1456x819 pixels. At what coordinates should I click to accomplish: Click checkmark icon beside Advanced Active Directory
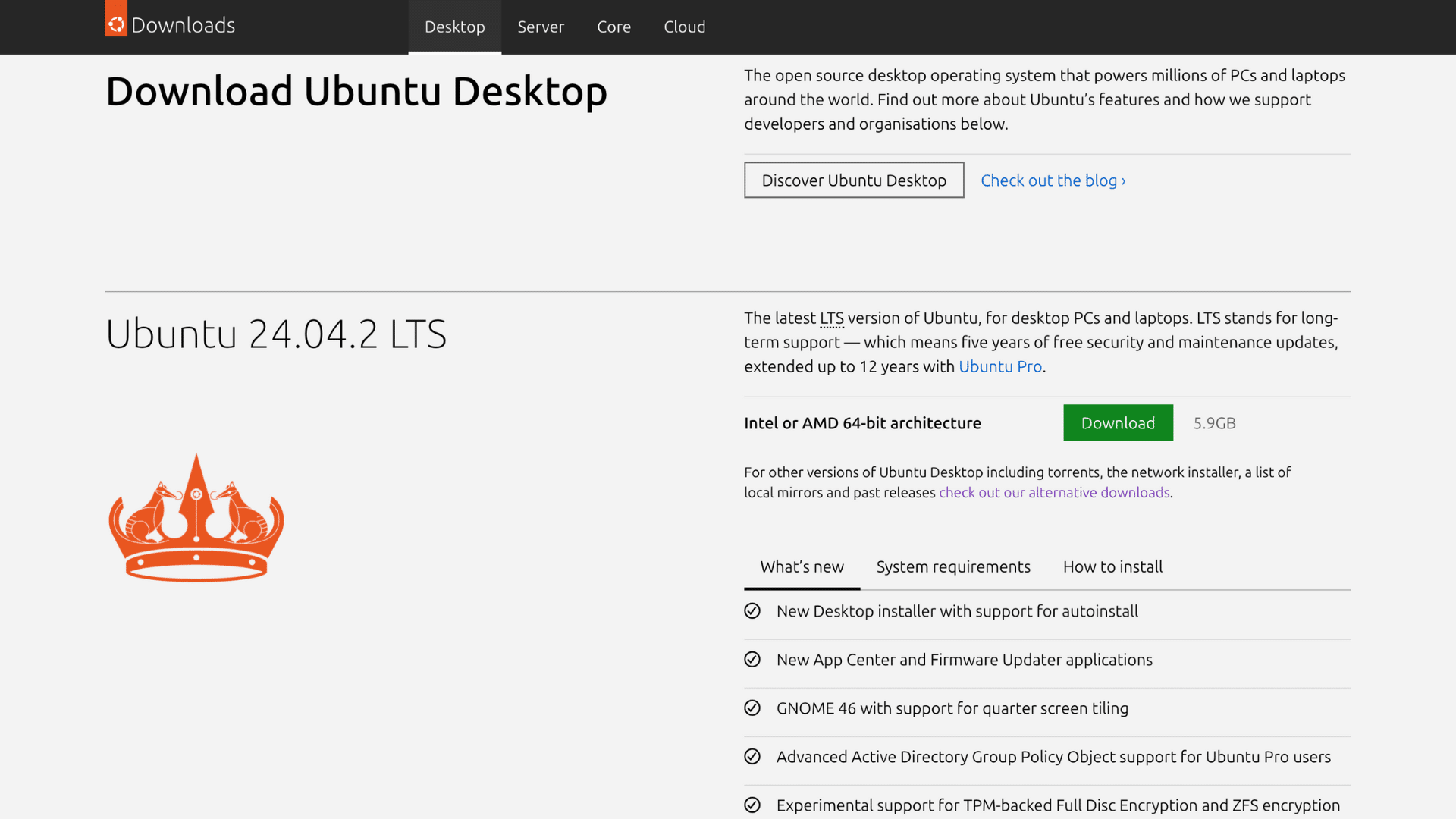(x=752, y=757)
